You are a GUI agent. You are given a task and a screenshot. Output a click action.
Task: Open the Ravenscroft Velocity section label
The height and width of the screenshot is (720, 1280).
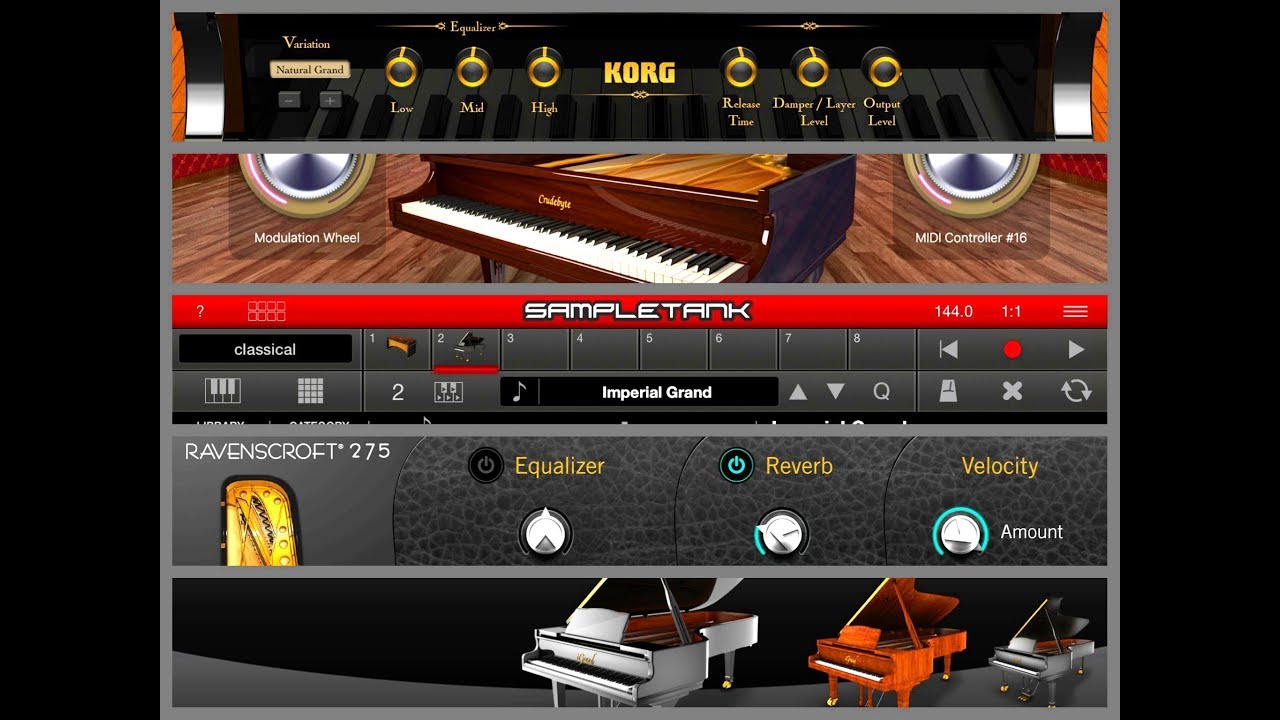[999, 466]
